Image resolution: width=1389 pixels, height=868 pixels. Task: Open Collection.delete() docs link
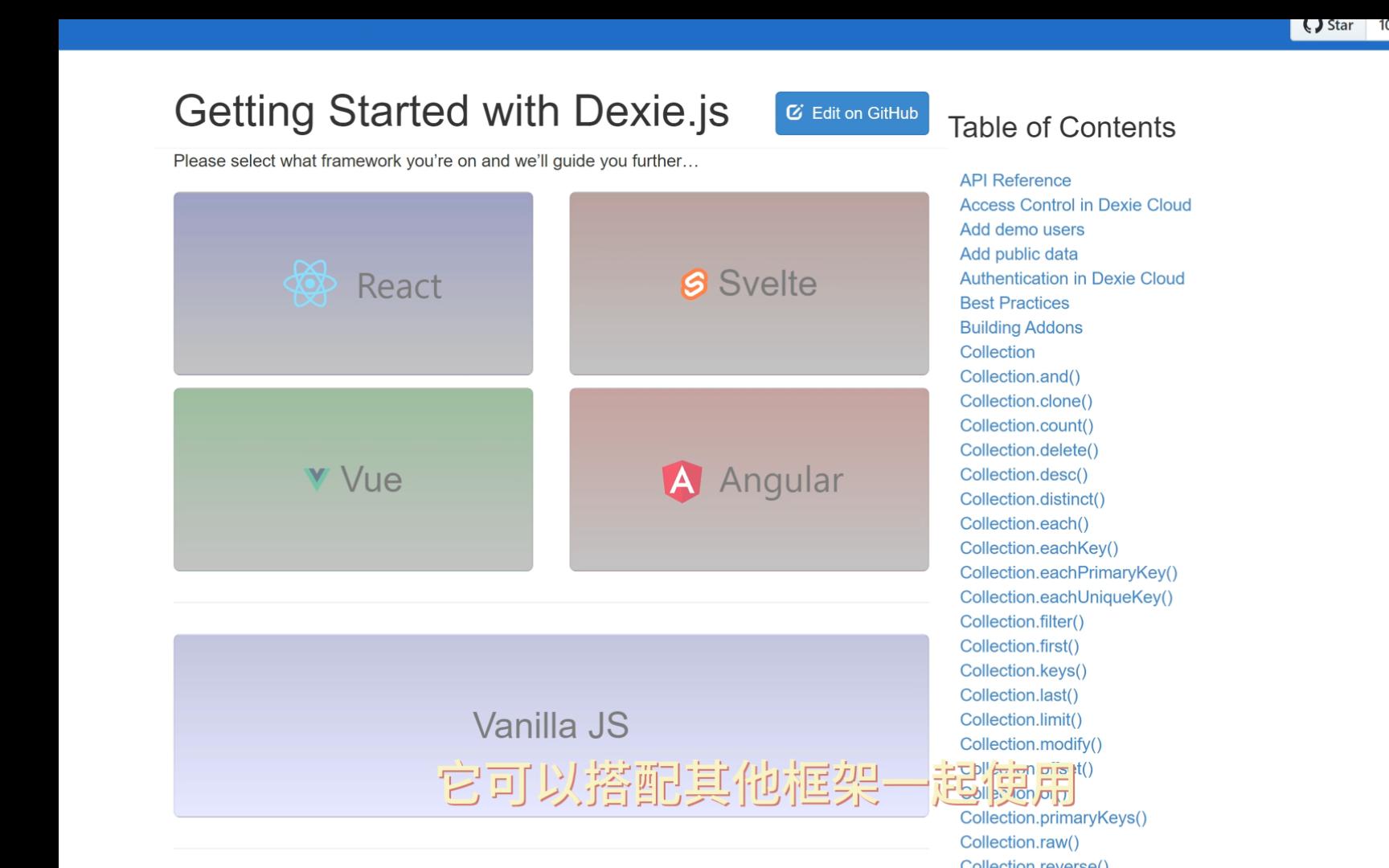coord(1029,450)
